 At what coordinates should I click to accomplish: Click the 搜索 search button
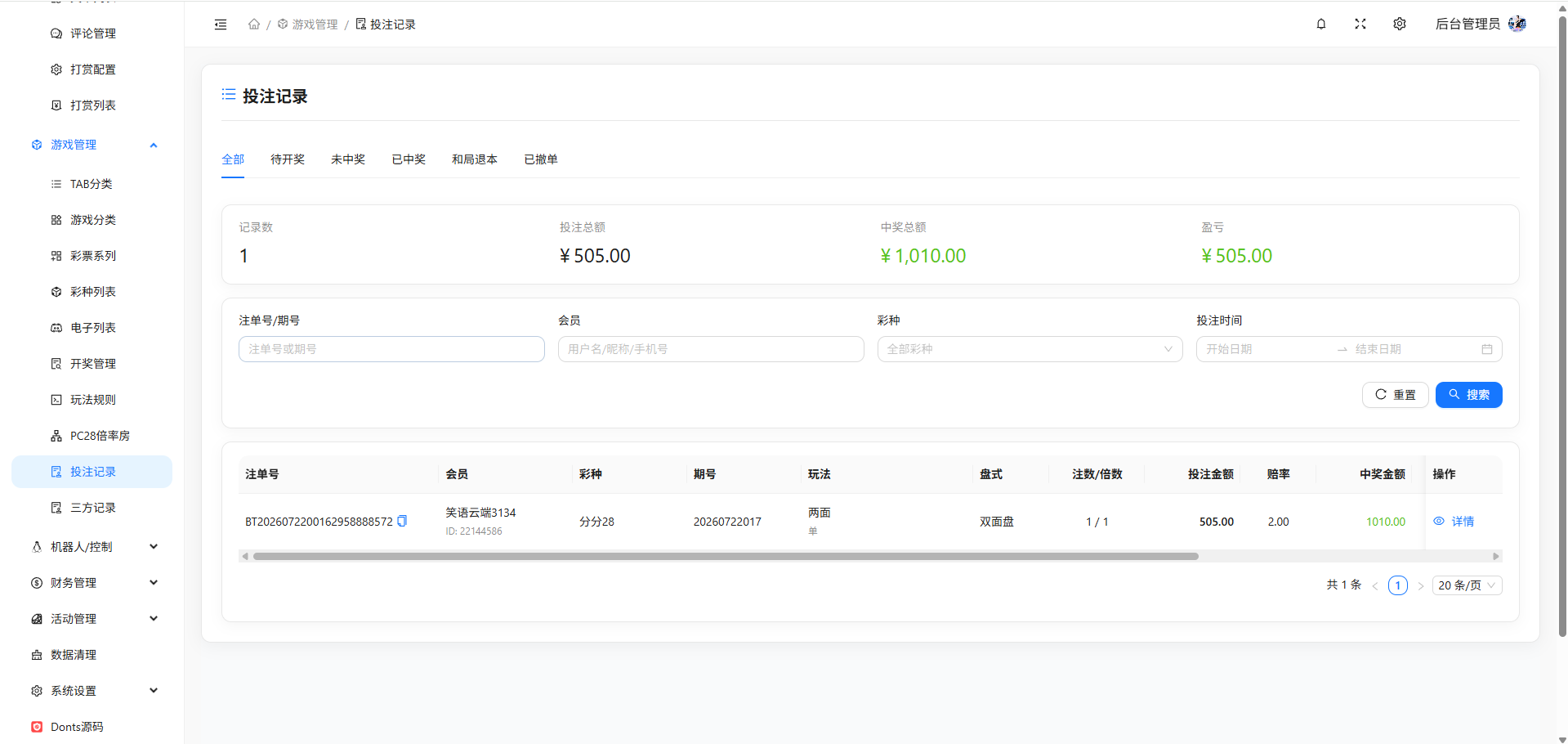point(1468,395)
